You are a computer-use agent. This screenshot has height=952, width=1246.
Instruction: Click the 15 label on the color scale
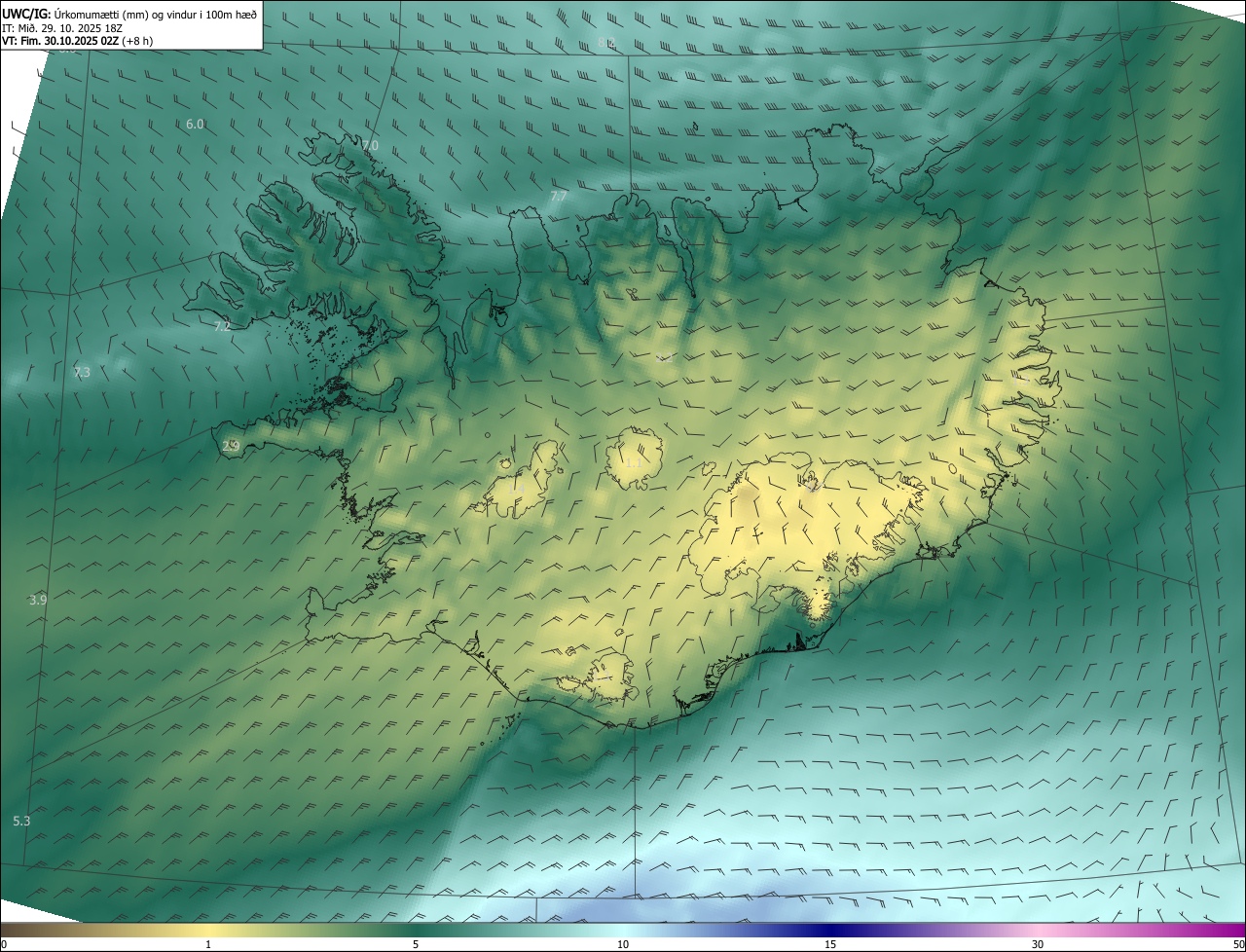[830, 944]
